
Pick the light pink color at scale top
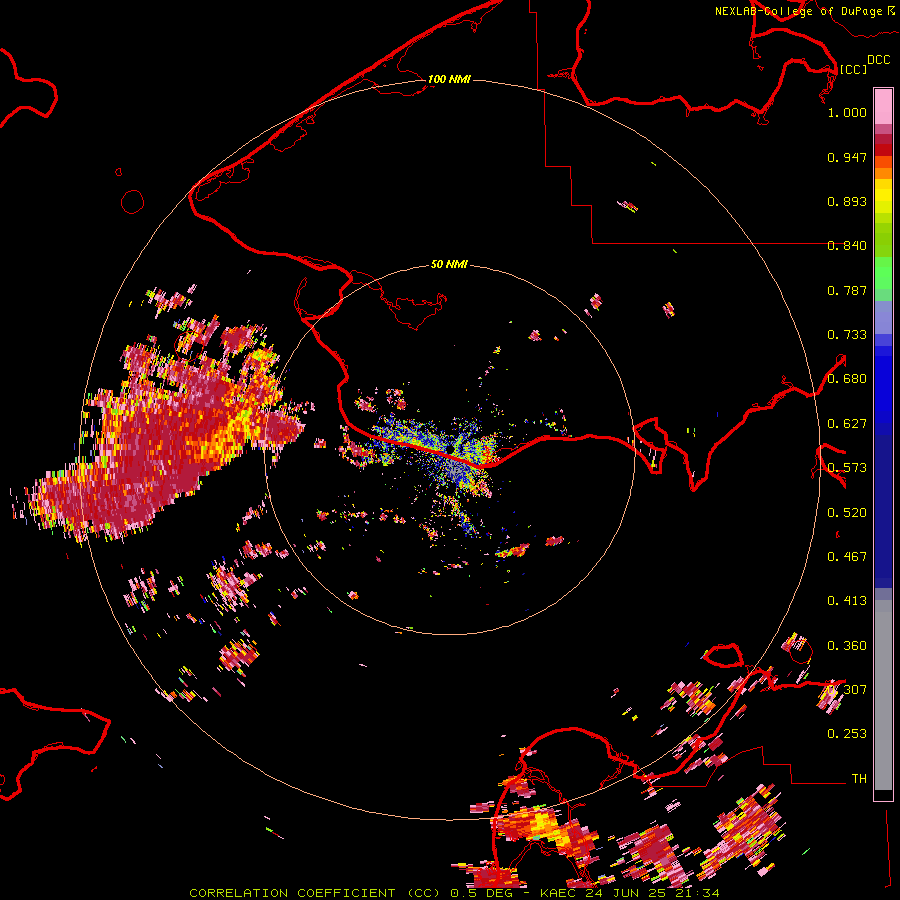883,106
